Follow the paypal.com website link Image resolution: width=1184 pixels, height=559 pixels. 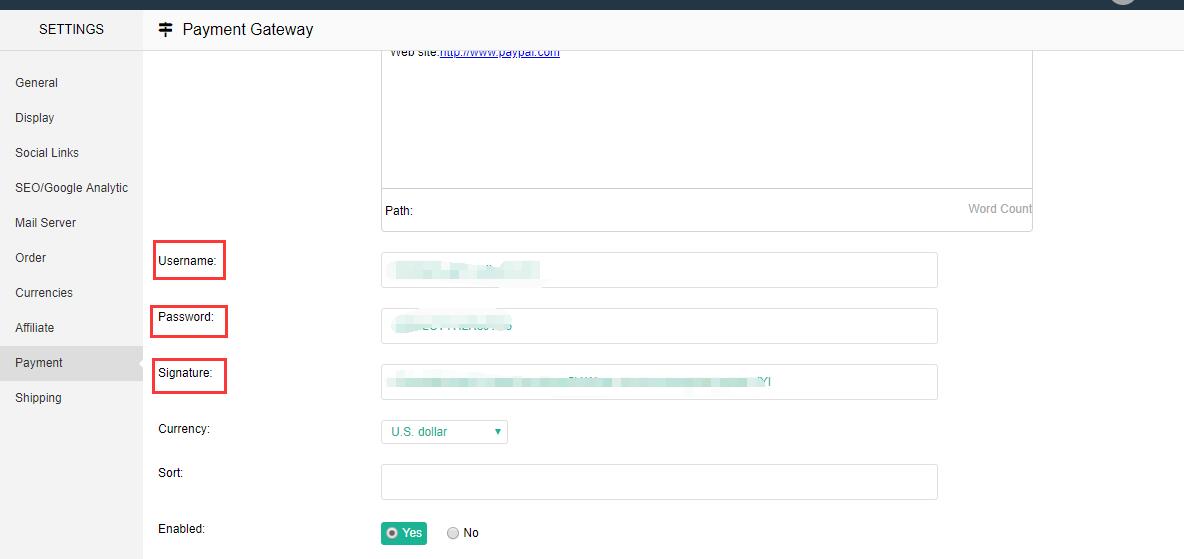499,53
